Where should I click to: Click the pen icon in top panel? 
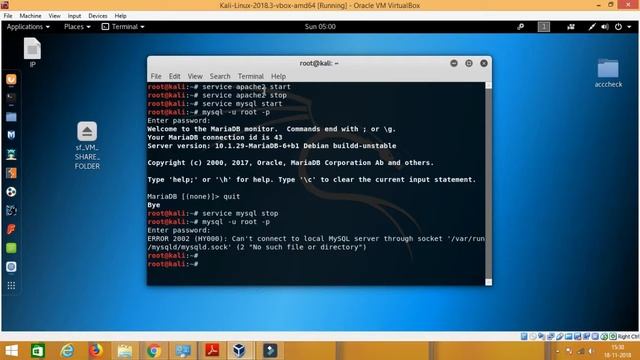tap(591, 27)
